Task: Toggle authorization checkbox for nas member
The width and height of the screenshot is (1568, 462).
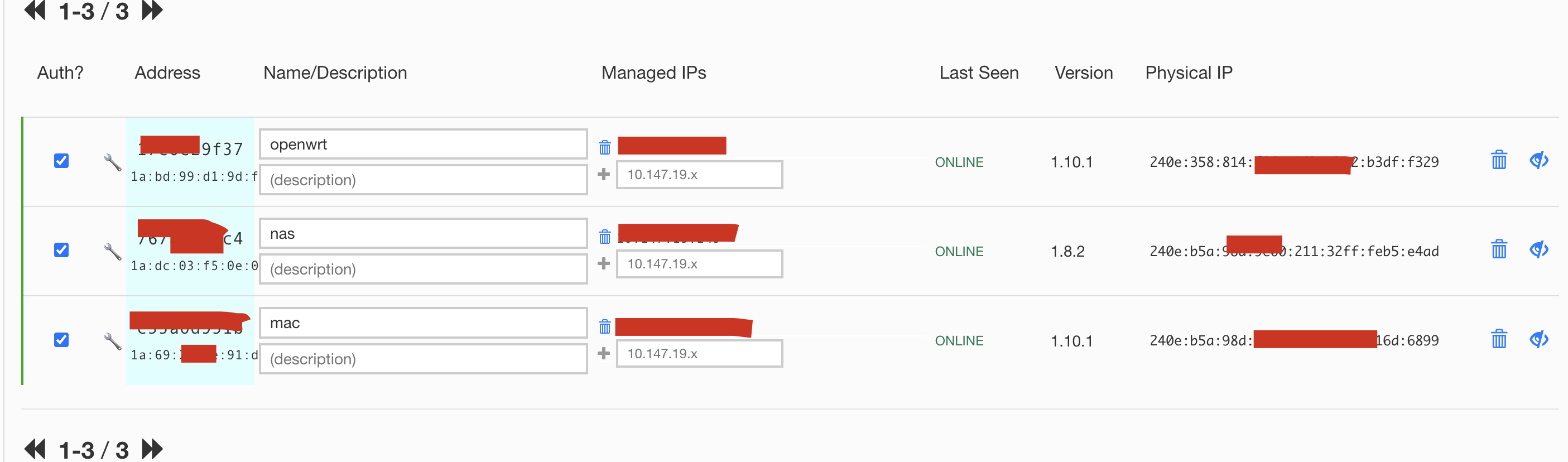Action: pos(61,250)
